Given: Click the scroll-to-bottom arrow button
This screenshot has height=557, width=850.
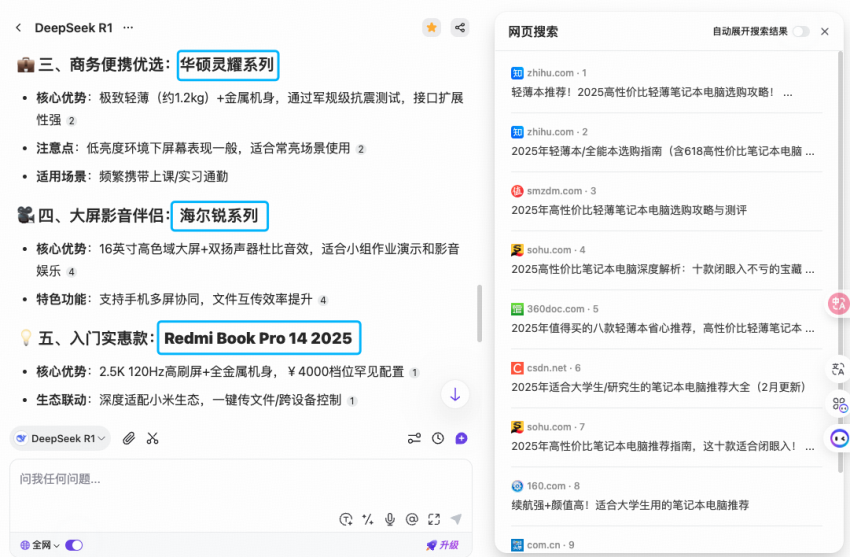Looking at the screenshot, I should pos(455,394).
